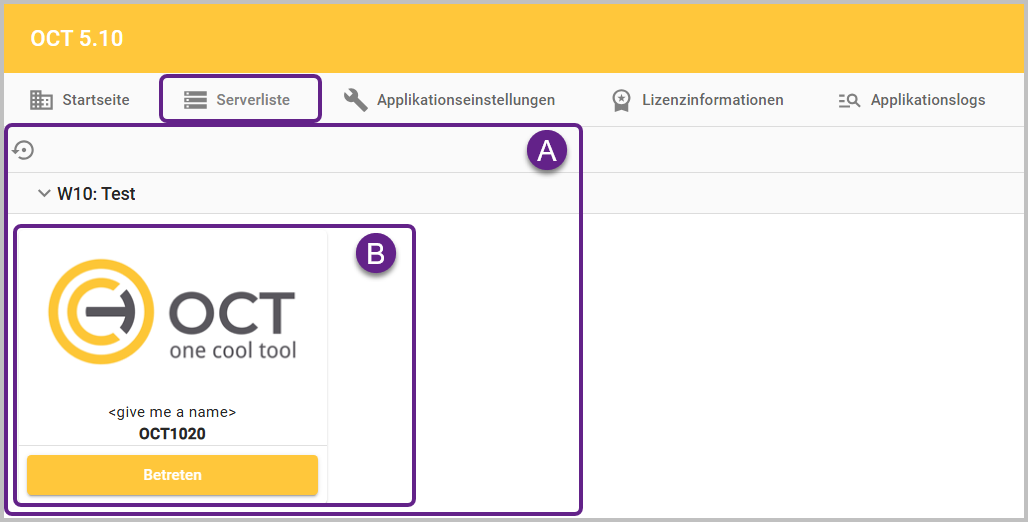Click the Startseite building icon
Image resolution: width=1028 pixels, height=522 pixels.
point(41,100)
